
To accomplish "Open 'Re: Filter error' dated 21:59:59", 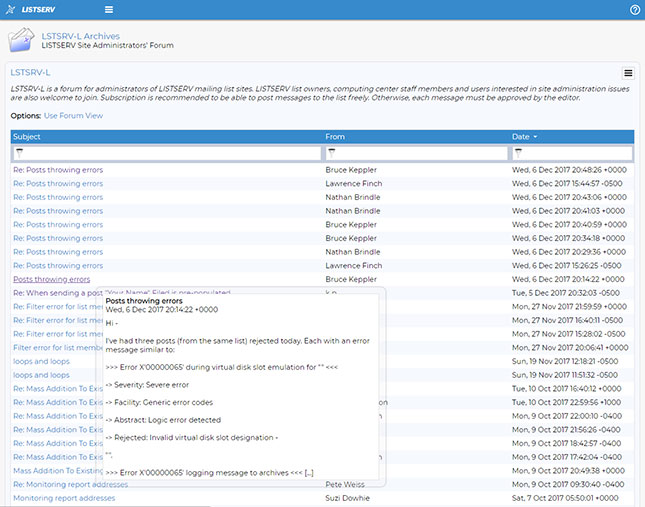I will pos(58,306).
